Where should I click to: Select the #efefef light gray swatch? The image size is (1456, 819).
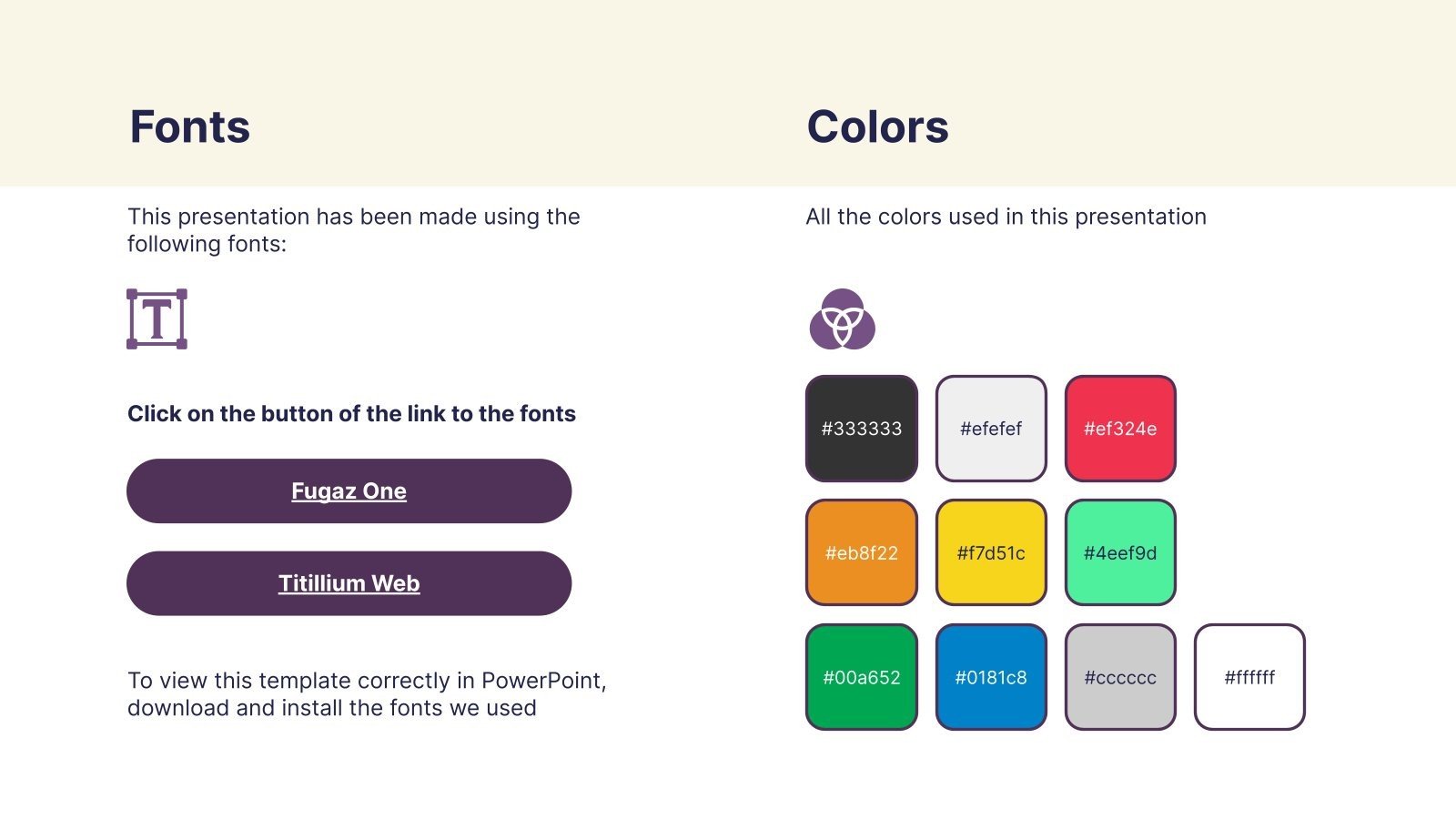coord(991,429)
